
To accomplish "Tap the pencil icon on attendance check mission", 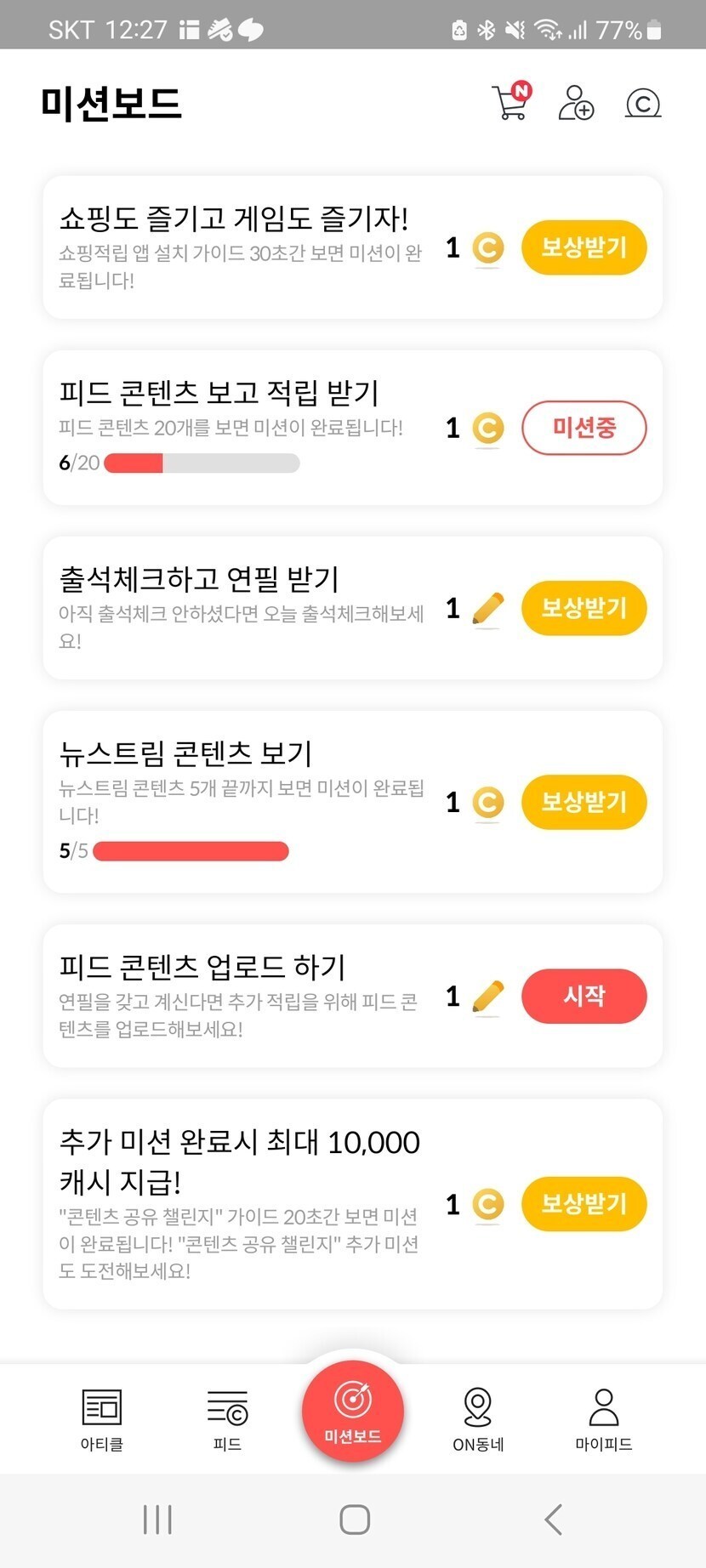I will coord(487,609).
